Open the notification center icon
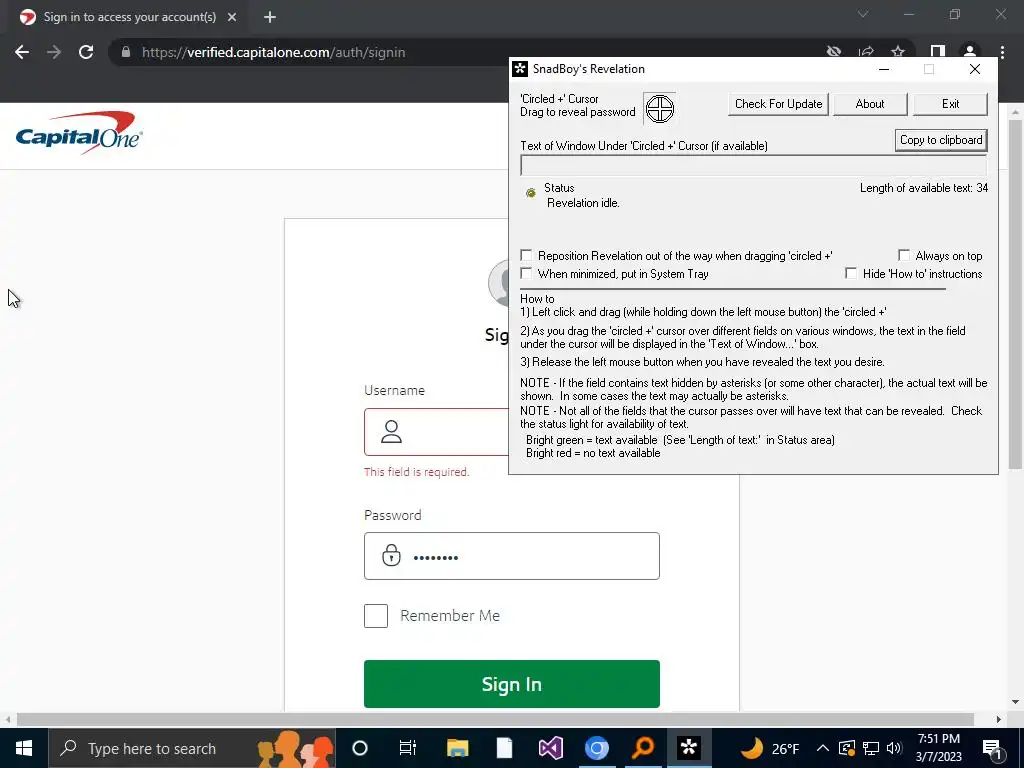Screen dimensions: 1024x768 click(992, 749)
